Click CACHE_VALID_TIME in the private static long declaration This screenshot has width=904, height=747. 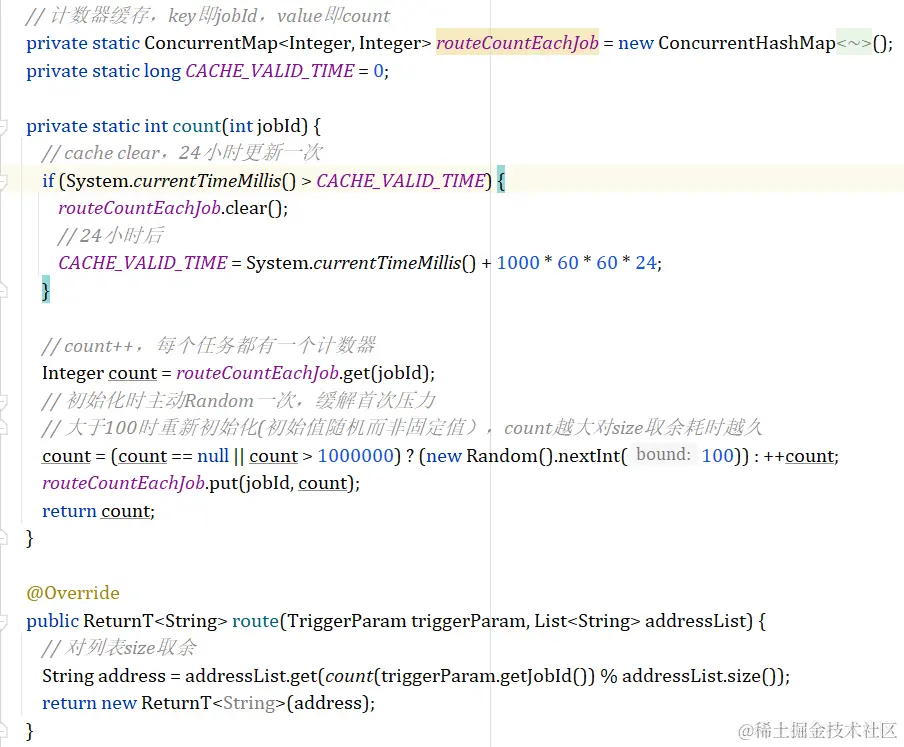(270, 71)
